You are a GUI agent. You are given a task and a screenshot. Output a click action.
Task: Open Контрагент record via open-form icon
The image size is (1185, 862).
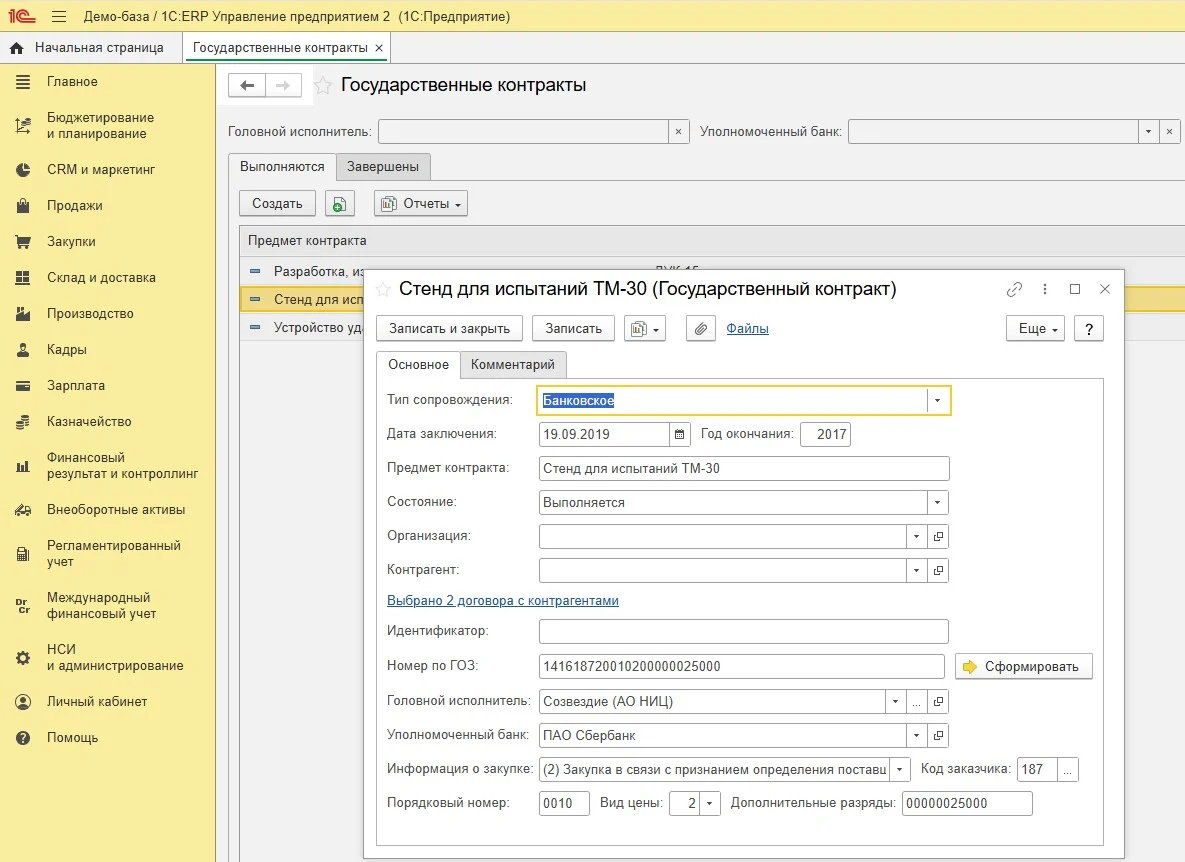pos(938,570)
